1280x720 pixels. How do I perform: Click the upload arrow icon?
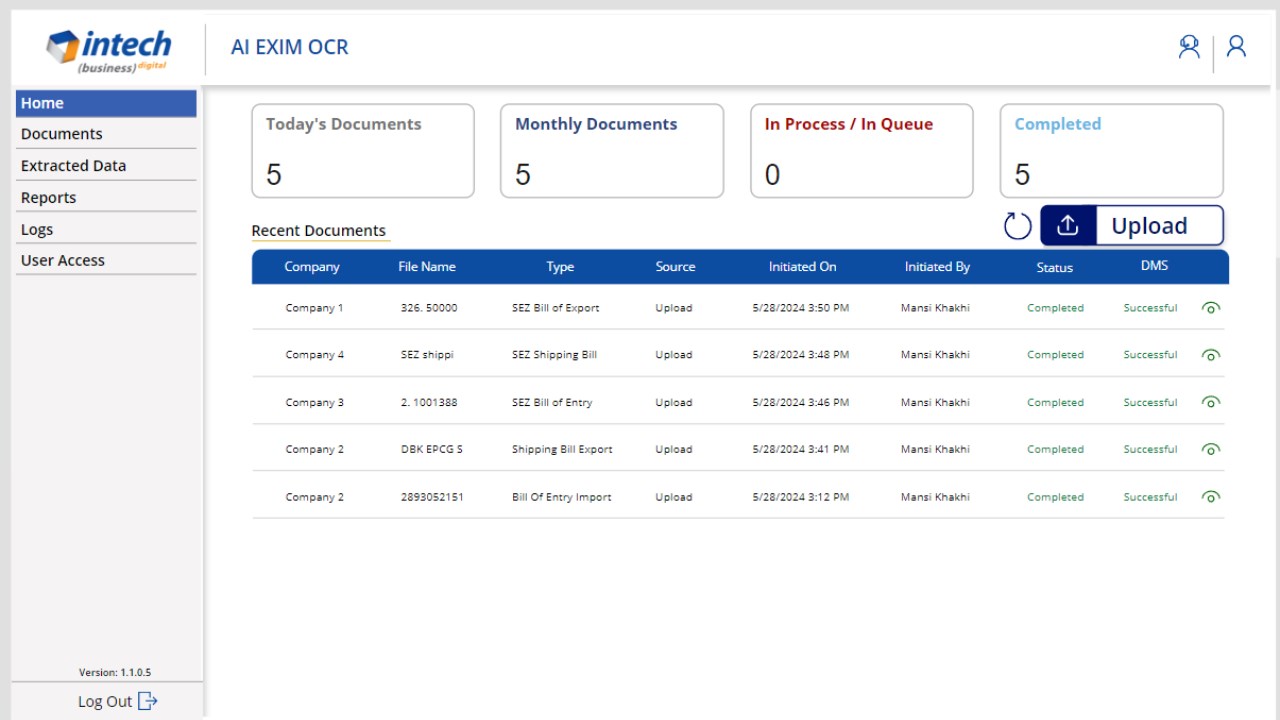(x=1068, y=226)
